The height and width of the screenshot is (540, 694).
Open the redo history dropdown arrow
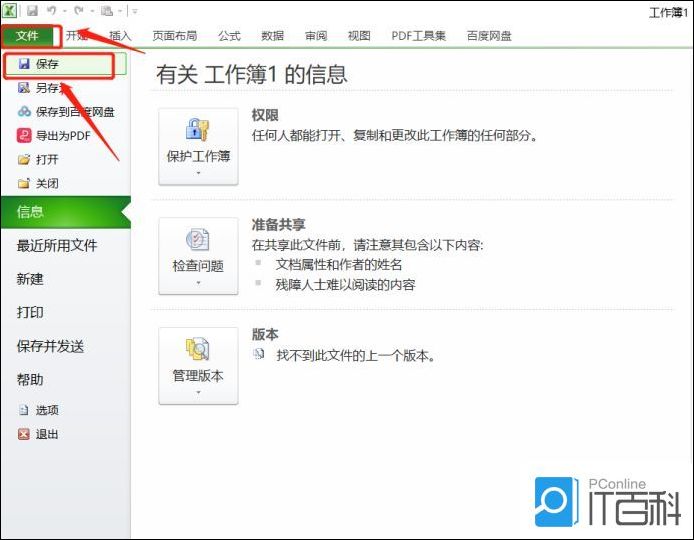92,11
